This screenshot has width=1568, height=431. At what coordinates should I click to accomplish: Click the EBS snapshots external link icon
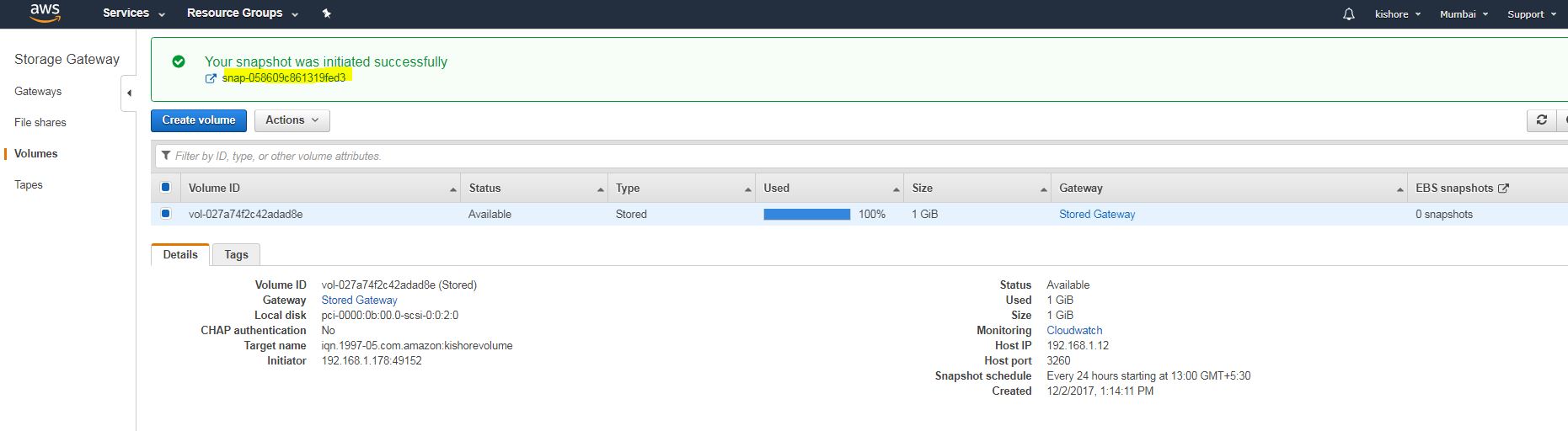coord(1503,189)
